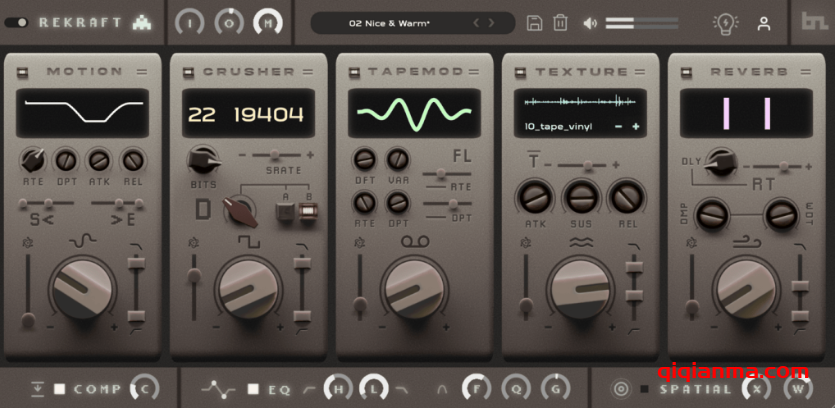Enable the EQ checkbox
The height and width of the screenshot is (408, 835).
253,389
